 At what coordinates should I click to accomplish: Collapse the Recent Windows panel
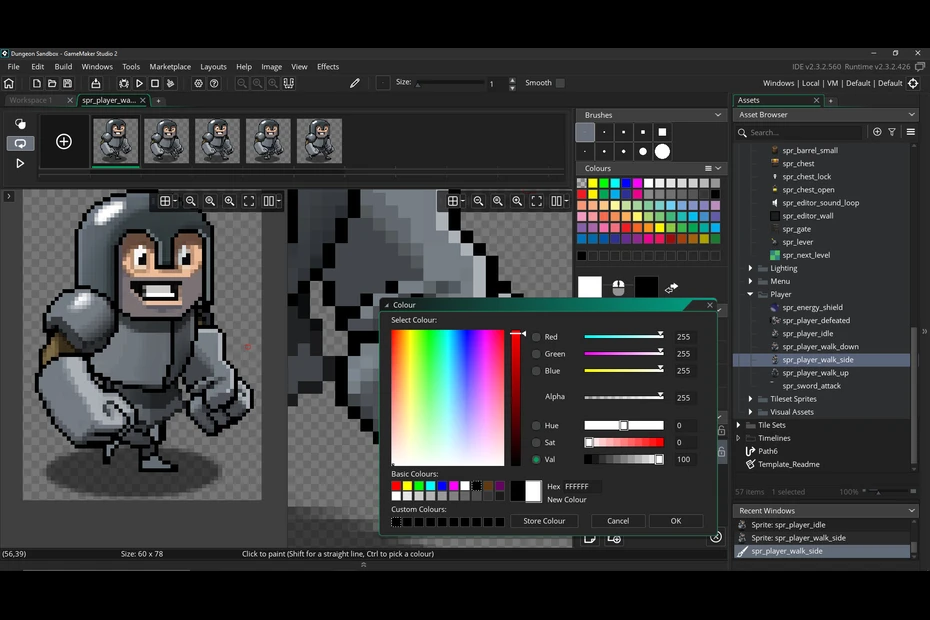click(x=912, y=510)
